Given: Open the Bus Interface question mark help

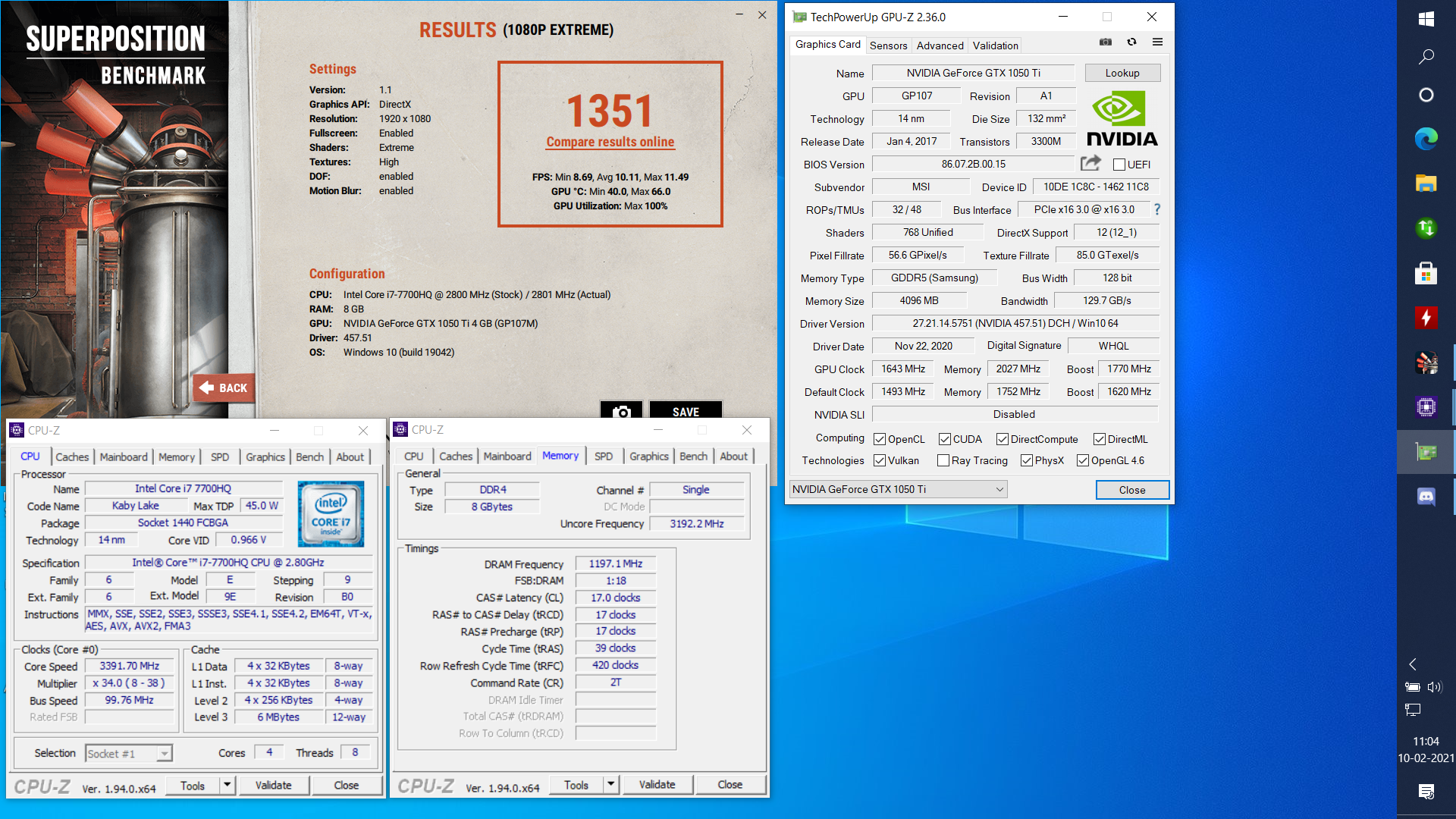Looking at the screenshot, I should pyautogui.click(x=1156, y=209).
